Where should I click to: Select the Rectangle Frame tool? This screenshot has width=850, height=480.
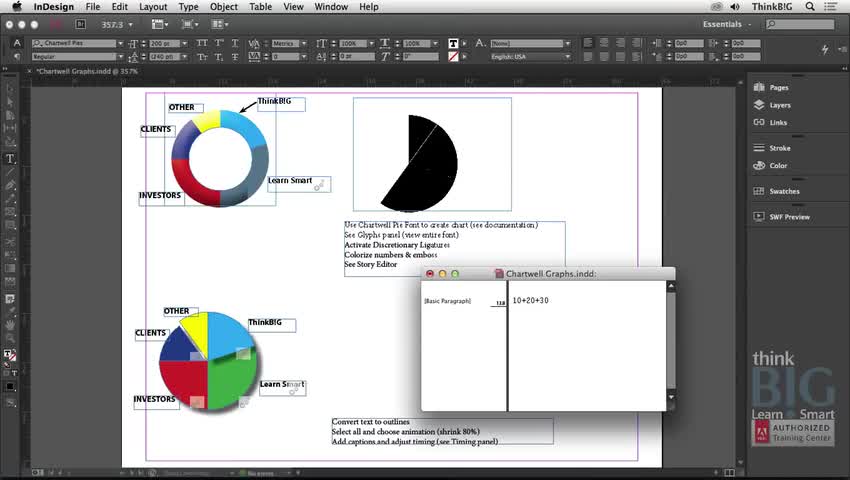[x=10, y=212]
